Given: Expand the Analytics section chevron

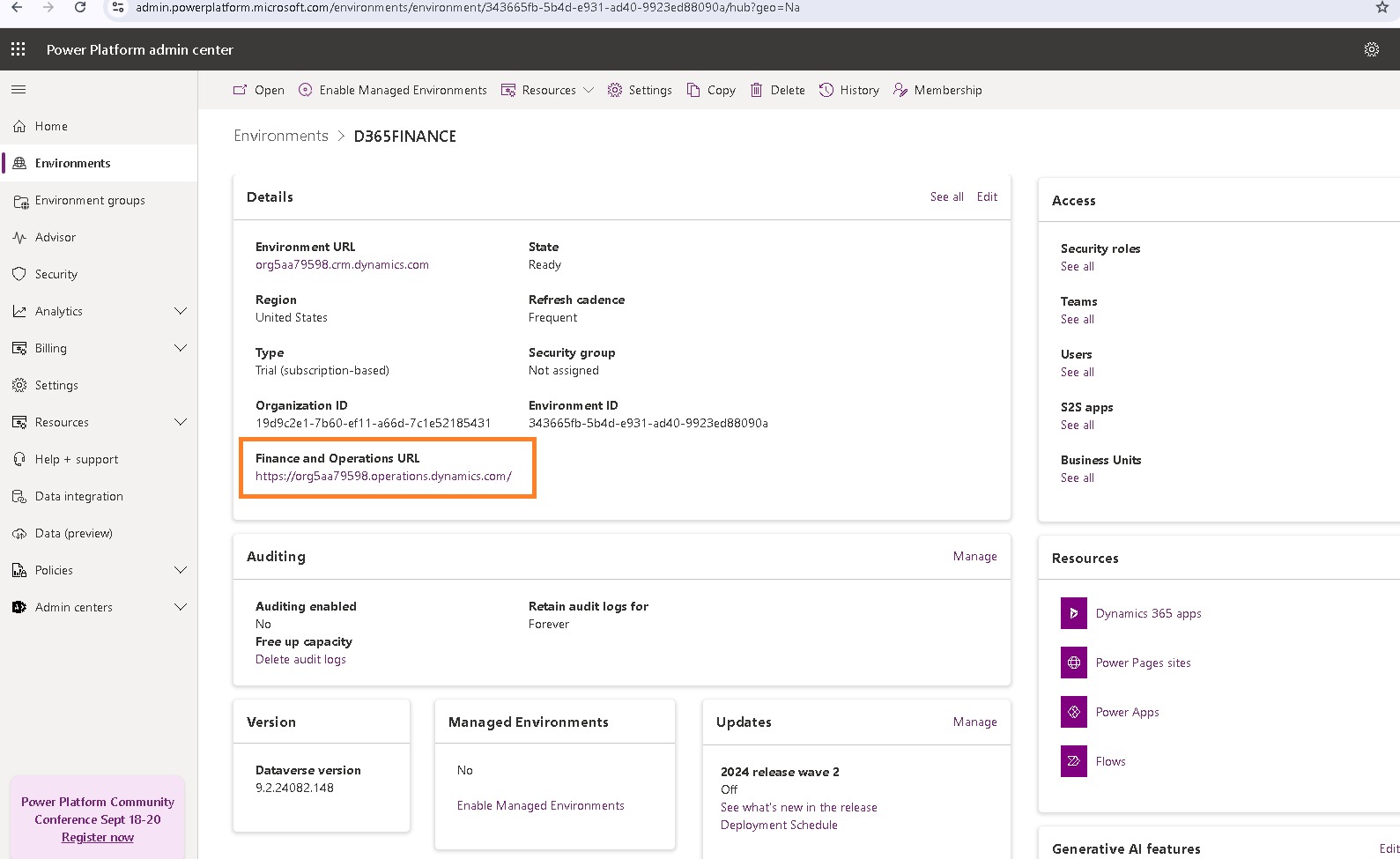Looking at the screenshot, I should coord(181,311).
